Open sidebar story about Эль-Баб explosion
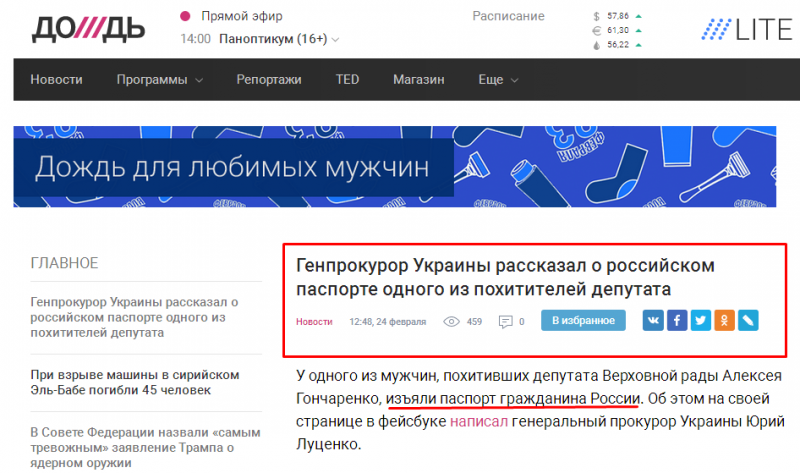Image resolution: width=800 pixels, height=473 pixels. [x=135, y=384]
